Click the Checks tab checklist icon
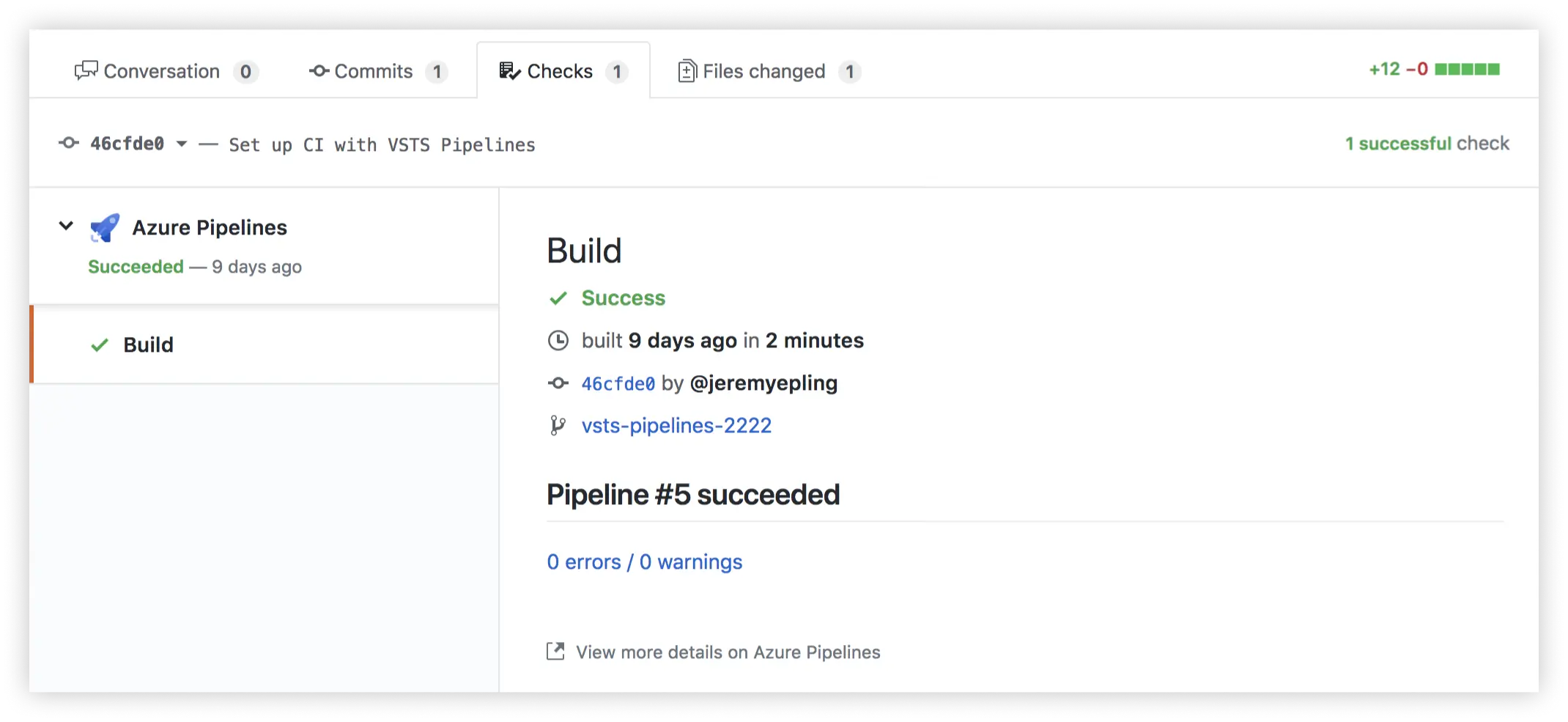This screenshot has height=722, width=1568. pyautogui.click(x=510, y=70)
